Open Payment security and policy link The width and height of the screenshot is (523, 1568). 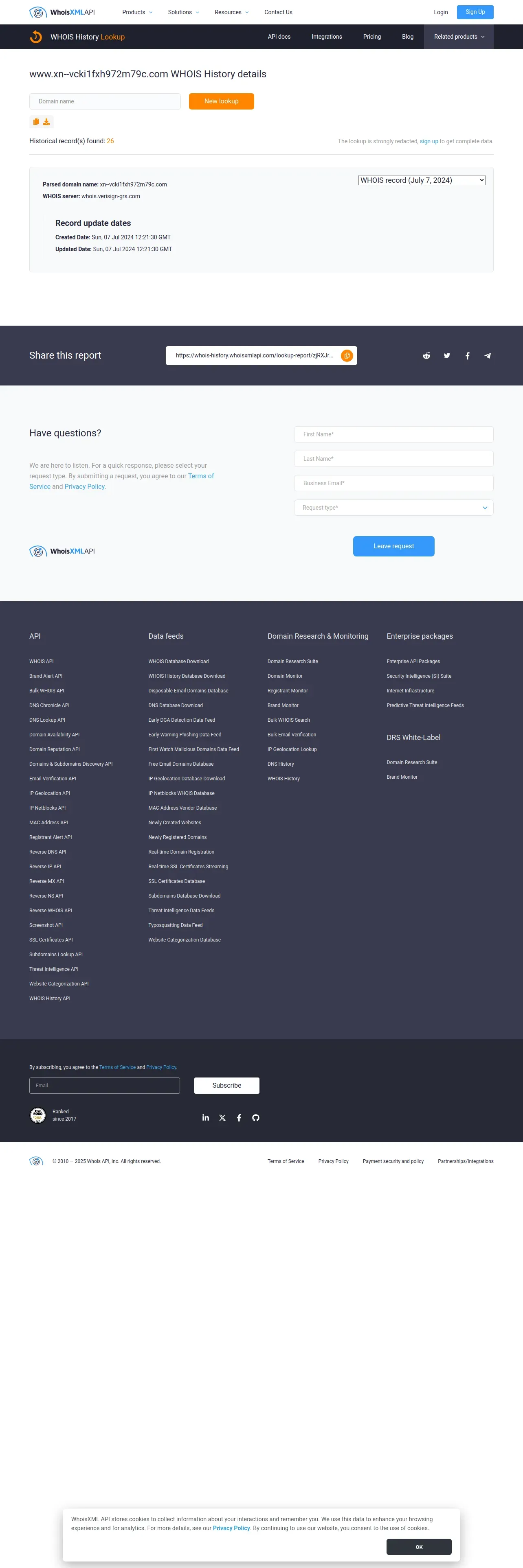(x=393, y=1161)
